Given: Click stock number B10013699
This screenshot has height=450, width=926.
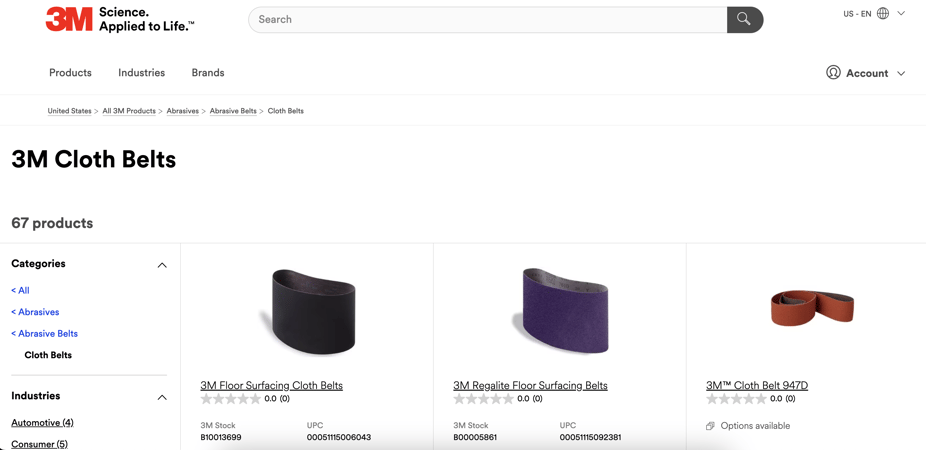Looking at the screenshot, I should (221, 438).
